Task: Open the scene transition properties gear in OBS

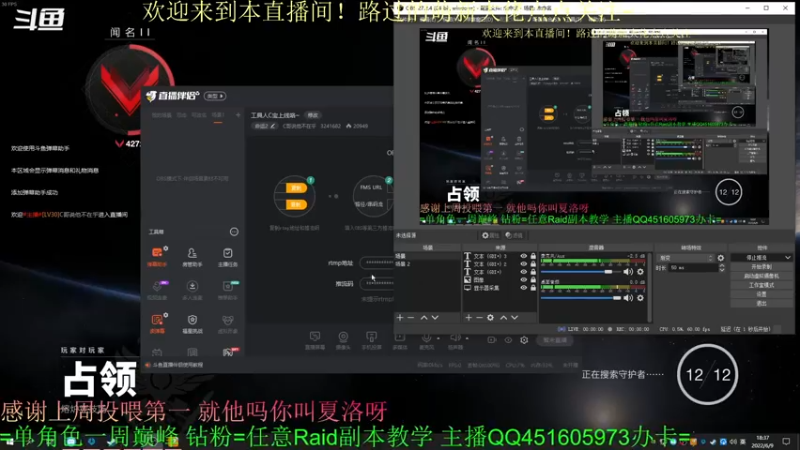Action: pos(720,258)
